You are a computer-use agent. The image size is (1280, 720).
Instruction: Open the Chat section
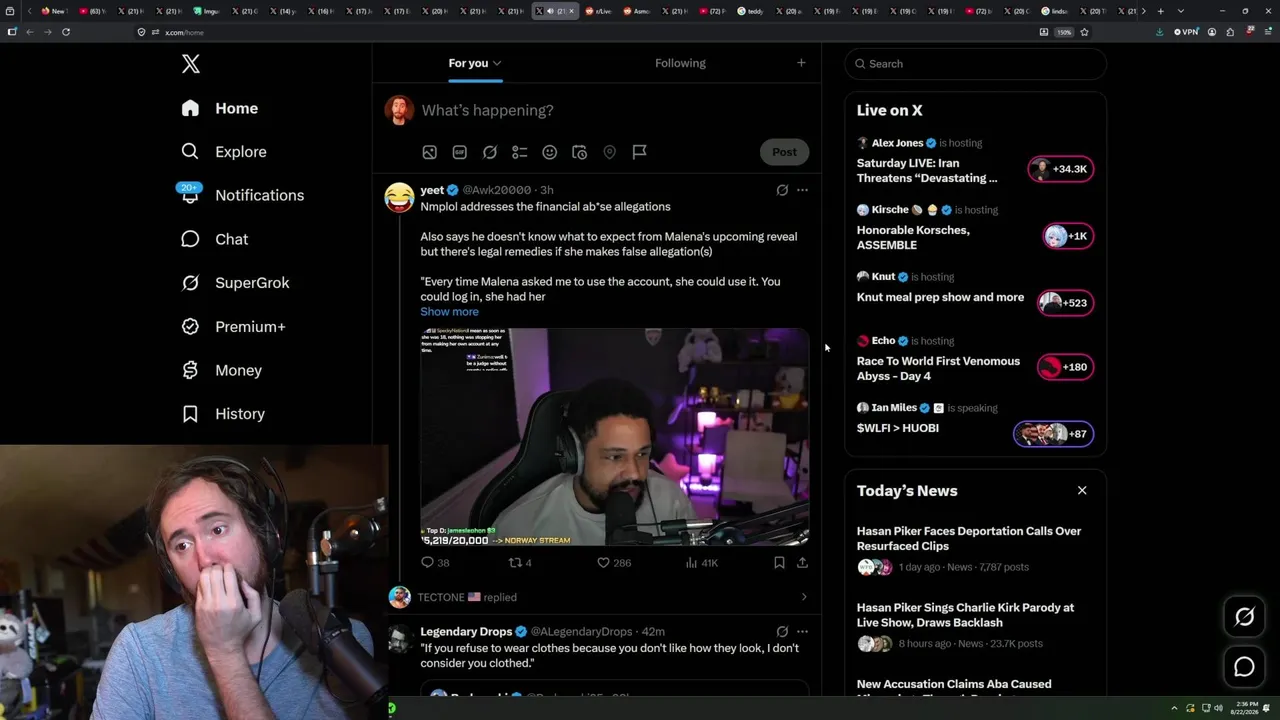(214, 239)
